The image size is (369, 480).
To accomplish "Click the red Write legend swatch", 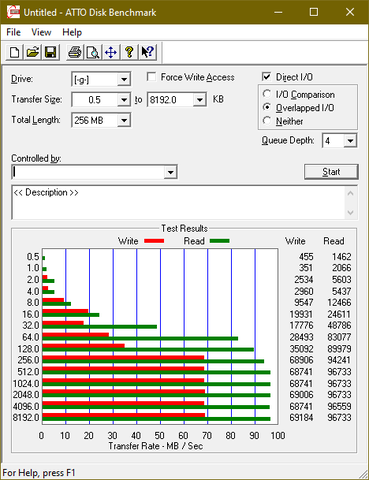I will coord(154,241).
